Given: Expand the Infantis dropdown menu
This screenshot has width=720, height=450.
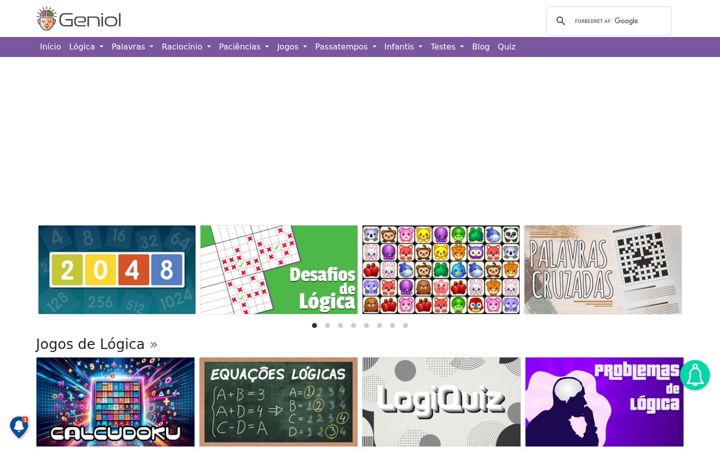Looking at the screenshot, I should pyautogui.click(x=403, y=47).
